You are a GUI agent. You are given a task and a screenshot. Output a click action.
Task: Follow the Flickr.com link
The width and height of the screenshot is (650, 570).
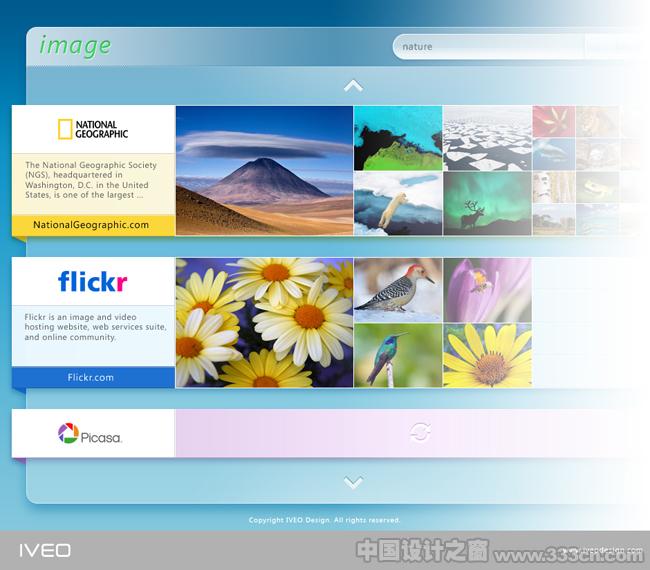[x=91, y=377]
